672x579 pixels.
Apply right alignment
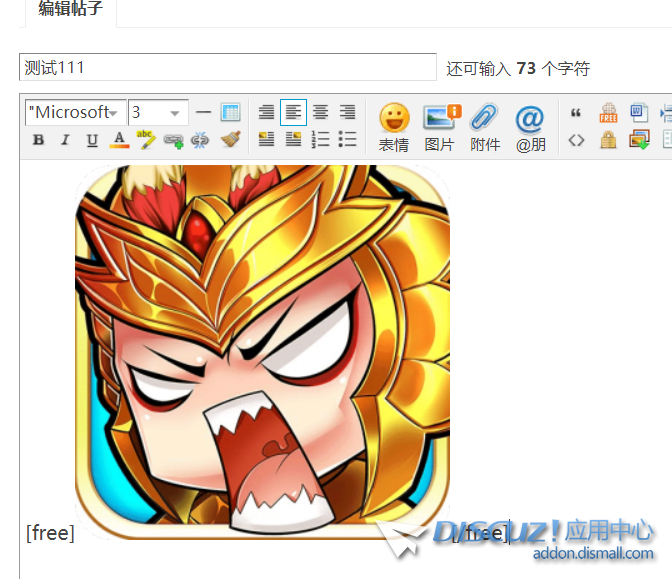pos(348,112)
